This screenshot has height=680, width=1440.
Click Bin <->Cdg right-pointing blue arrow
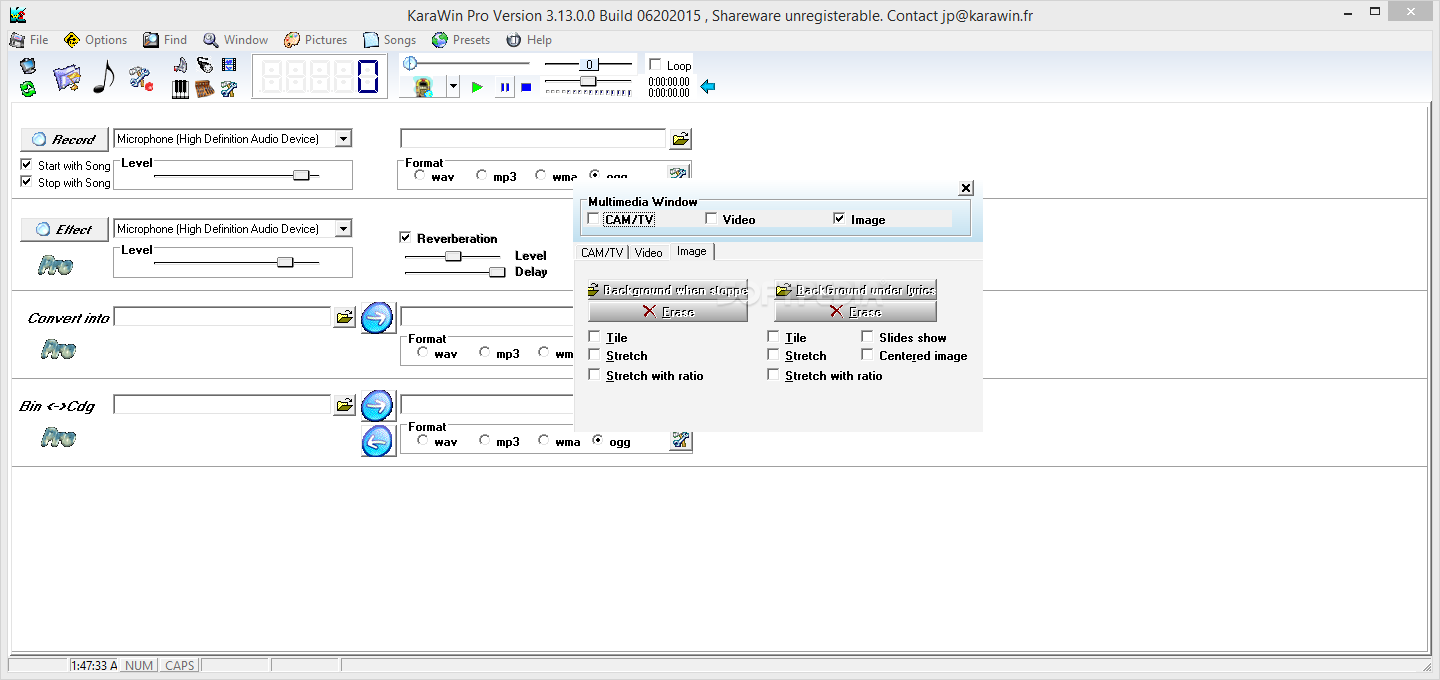[x=377, y=405]
